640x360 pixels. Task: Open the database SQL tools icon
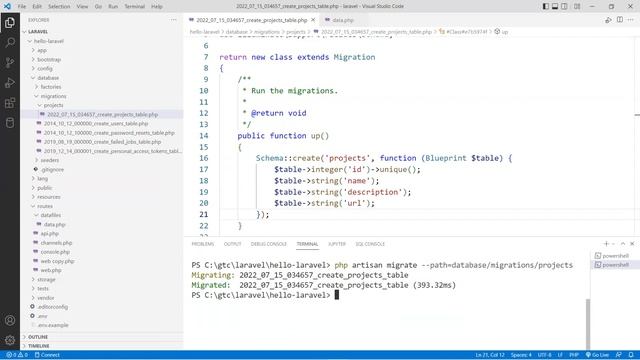pyautogui.click(x=10, y=122)
